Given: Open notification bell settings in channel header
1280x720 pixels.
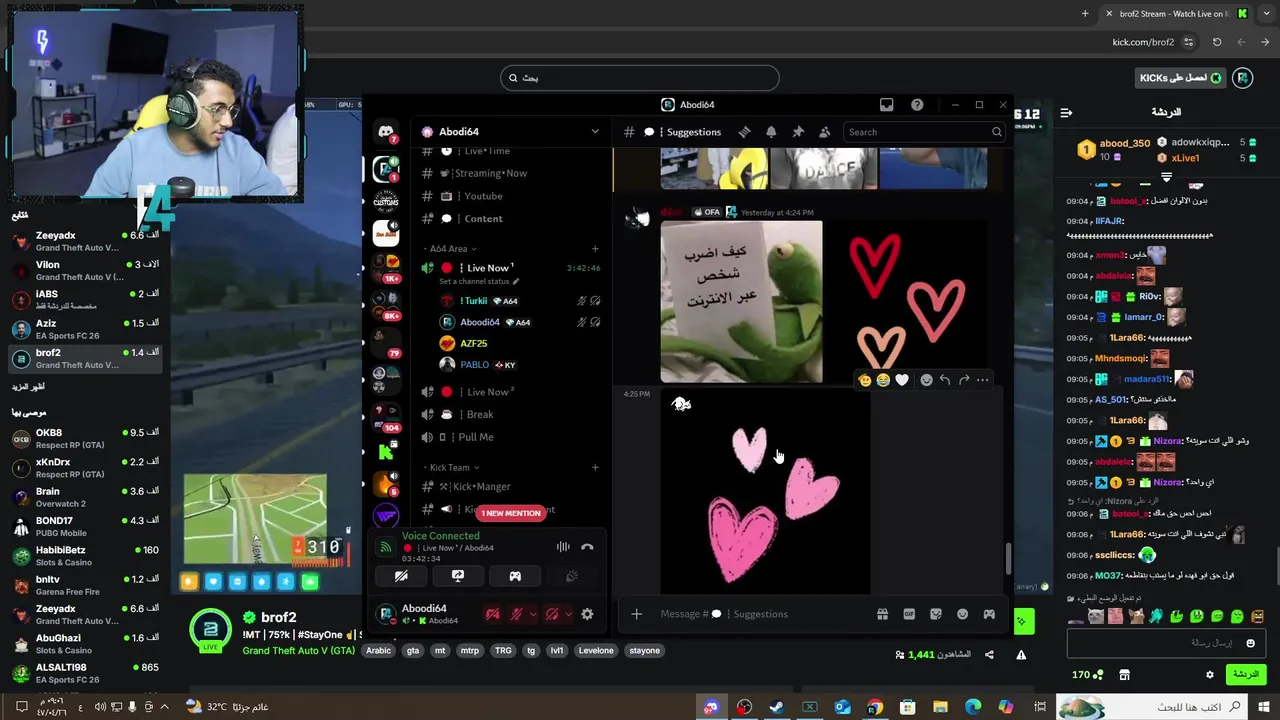Looking at the screenshot, I should [771, 132].
